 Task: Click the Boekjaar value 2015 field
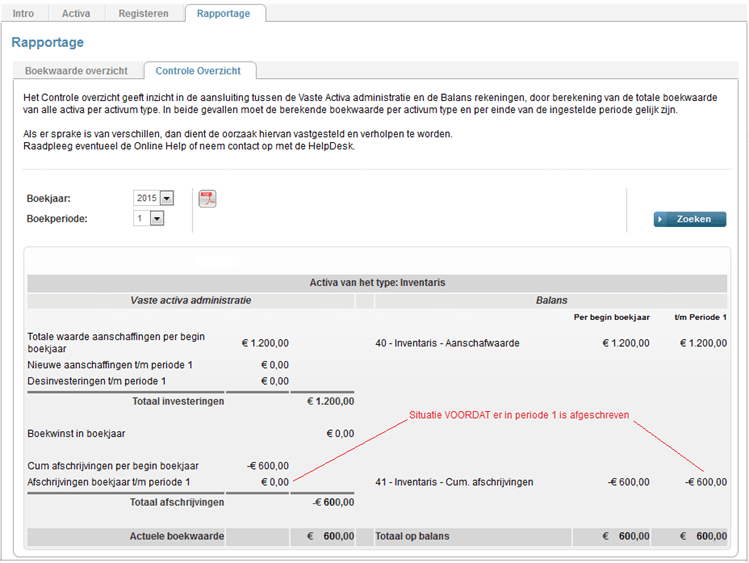click(147, 198)
